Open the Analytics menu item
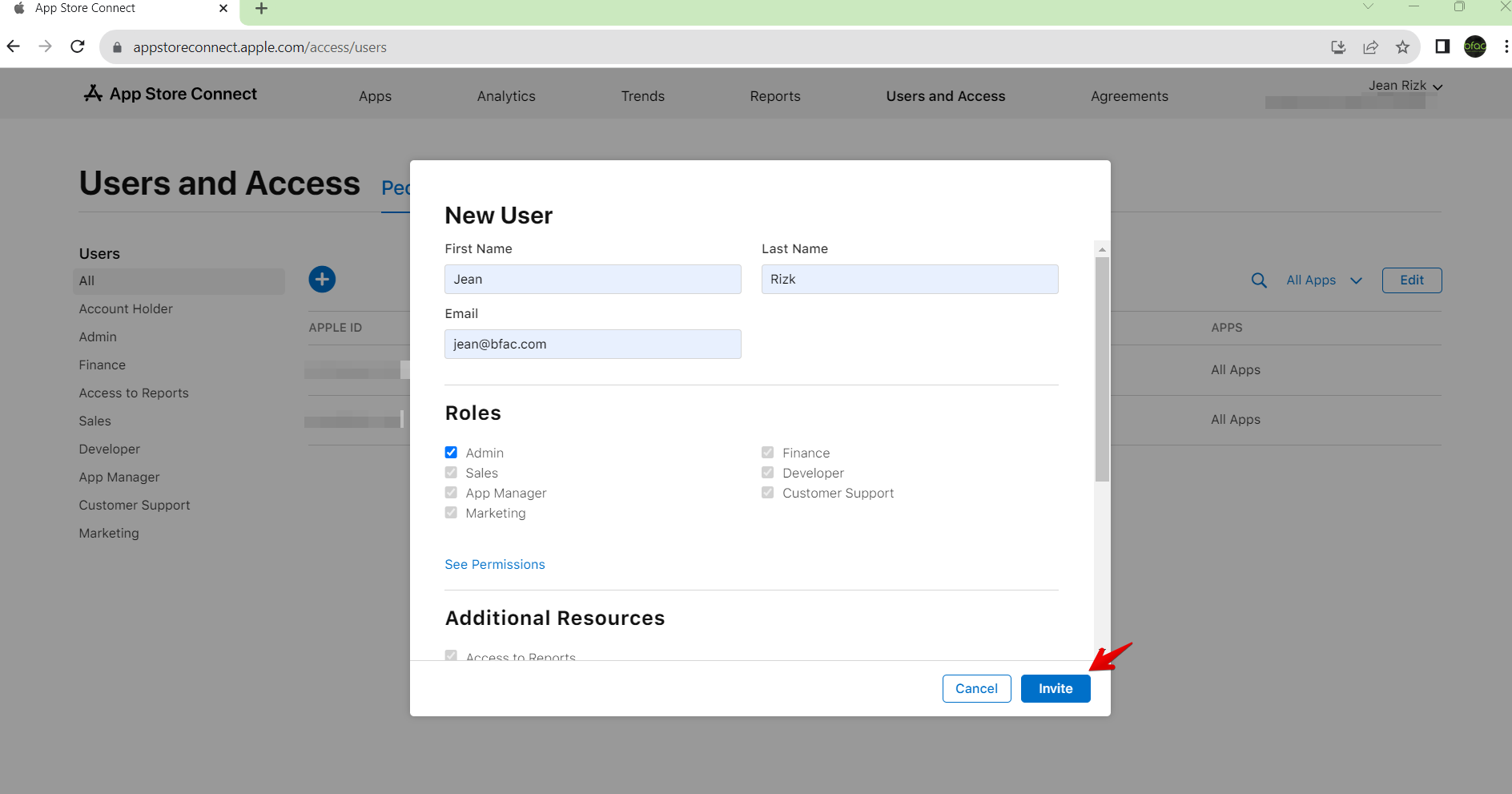 (506, 96)
